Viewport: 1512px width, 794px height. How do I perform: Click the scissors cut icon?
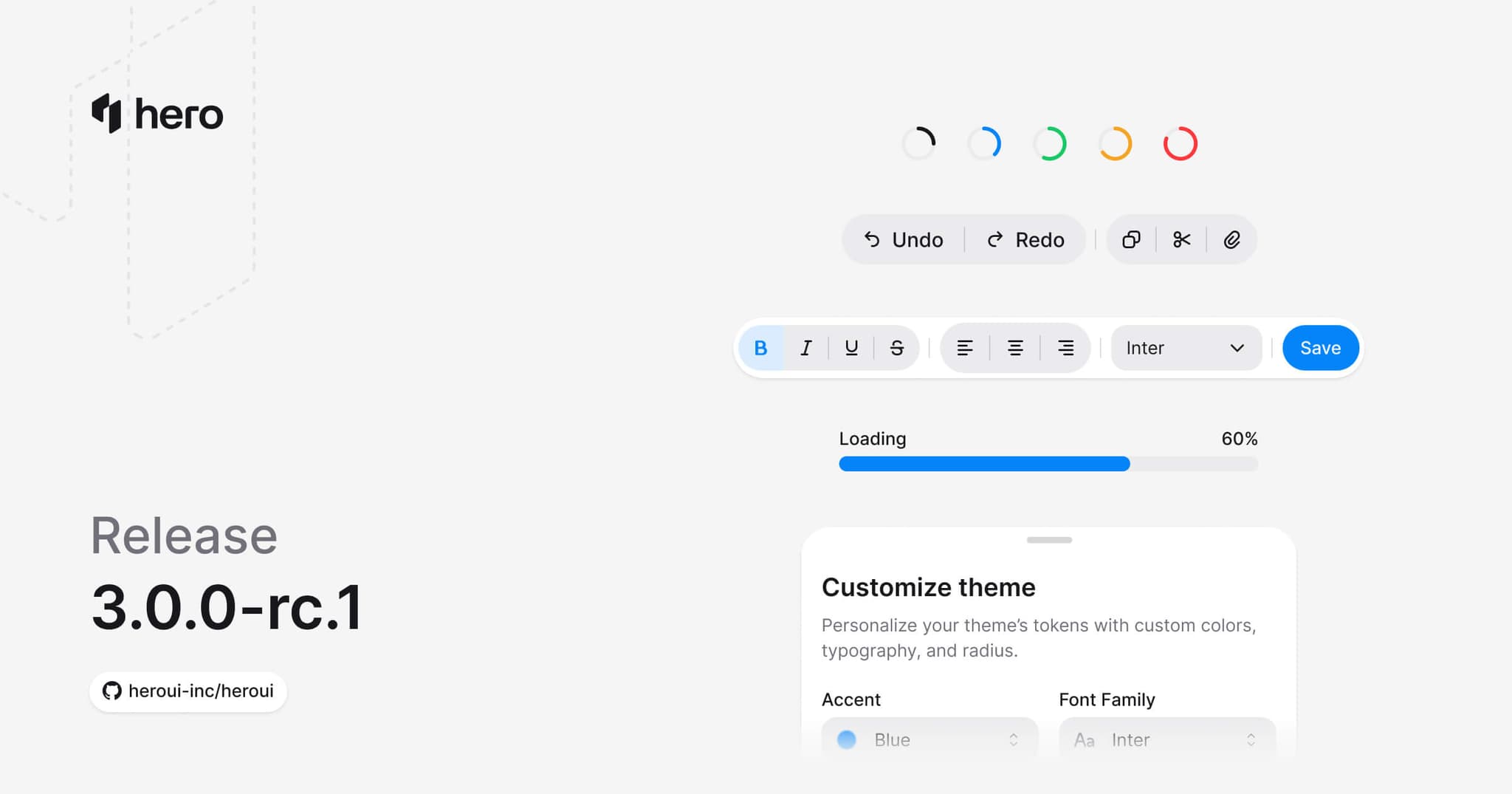click(1181, 240)
